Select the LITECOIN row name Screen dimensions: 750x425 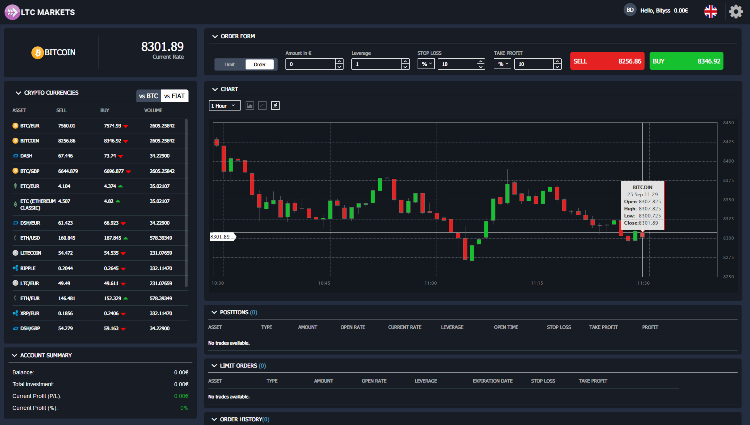(31, 253)
